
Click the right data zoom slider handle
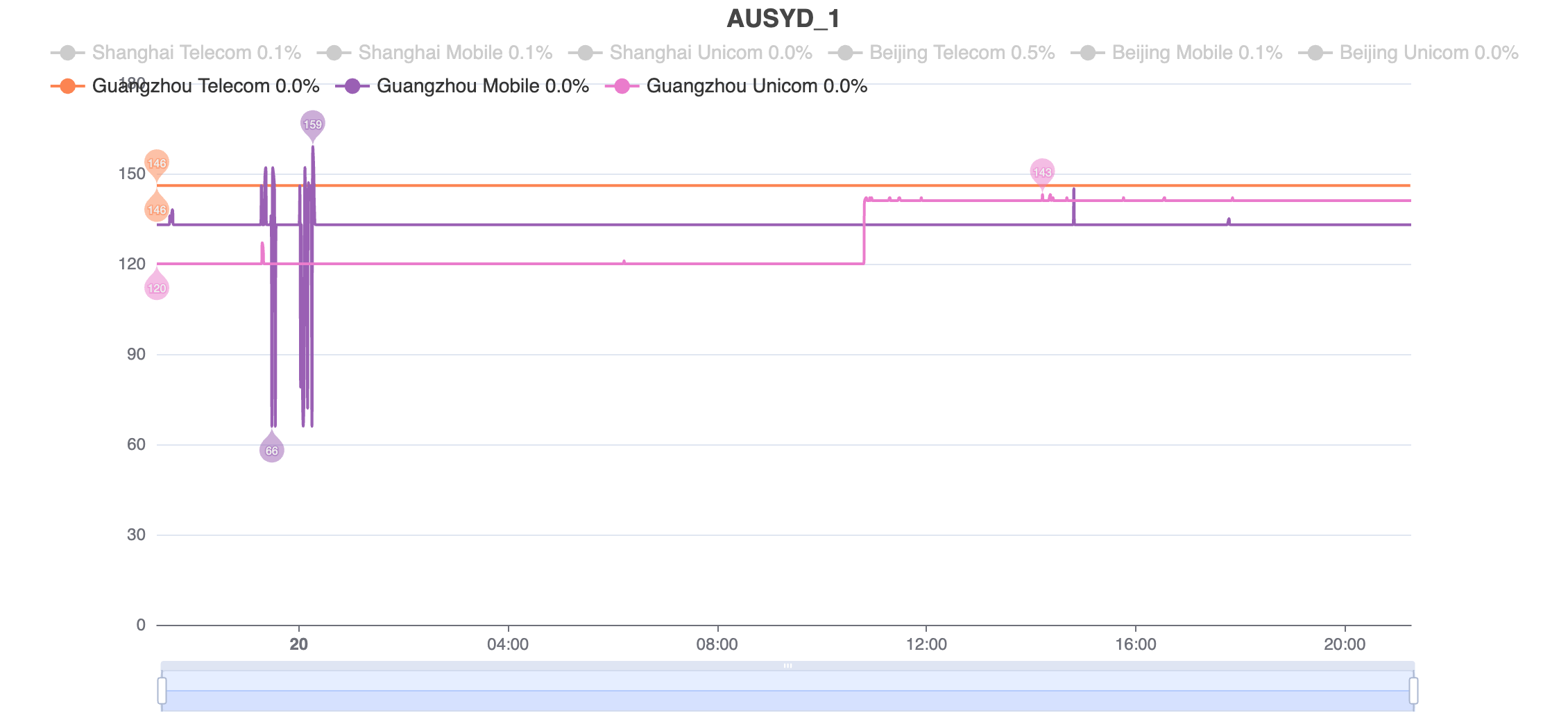pyautogui.click(x=1413, y=691)
